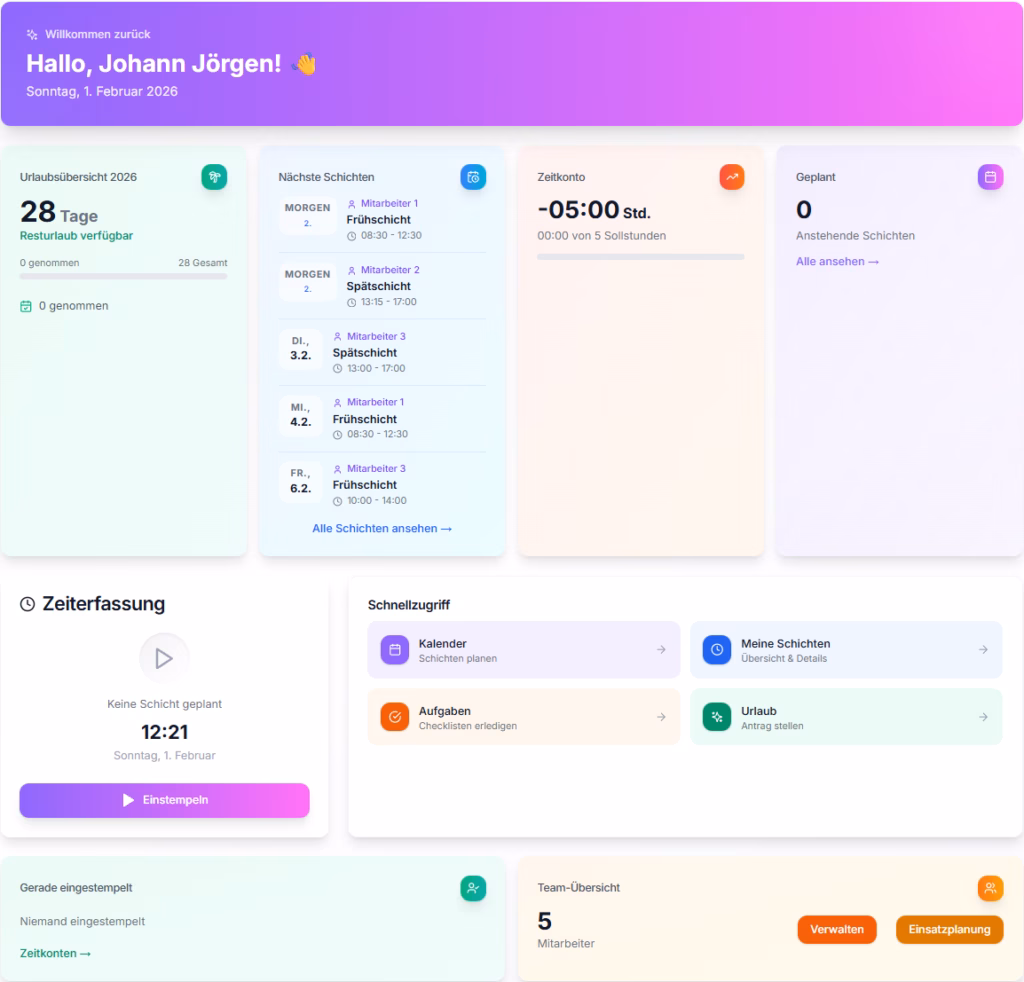Click the orange Aufgaben checklist icon

tap(395, 717)
